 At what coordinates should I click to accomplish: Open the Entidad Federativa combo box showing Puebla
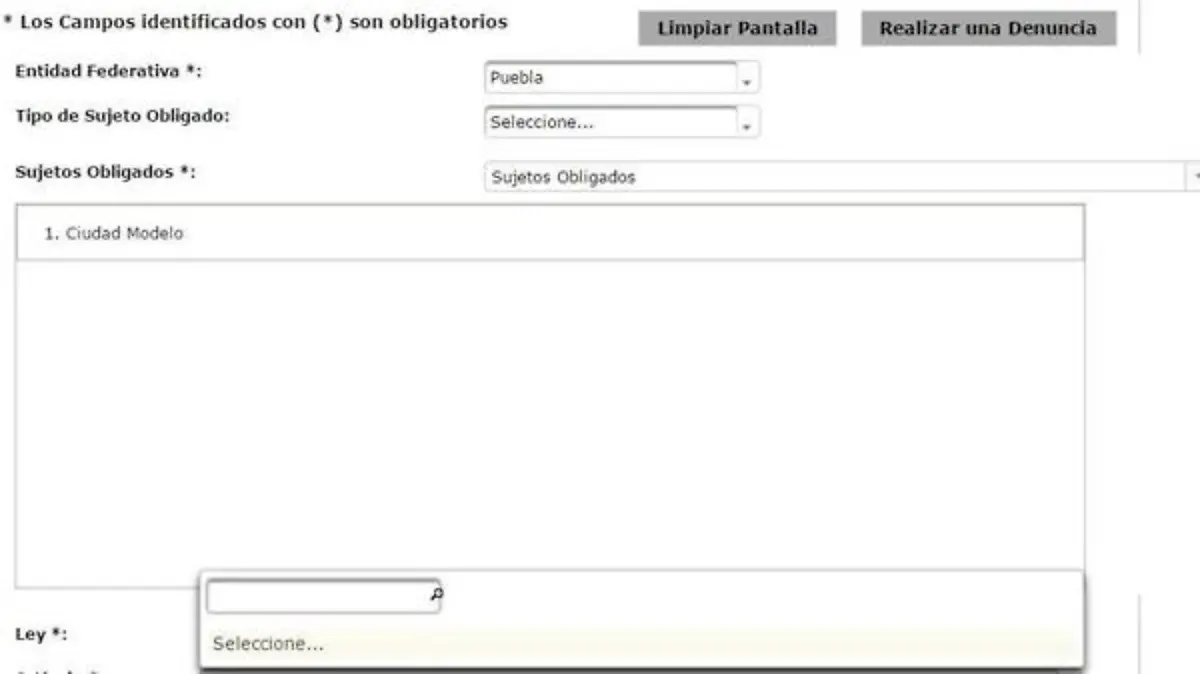[x=610, y=78]
